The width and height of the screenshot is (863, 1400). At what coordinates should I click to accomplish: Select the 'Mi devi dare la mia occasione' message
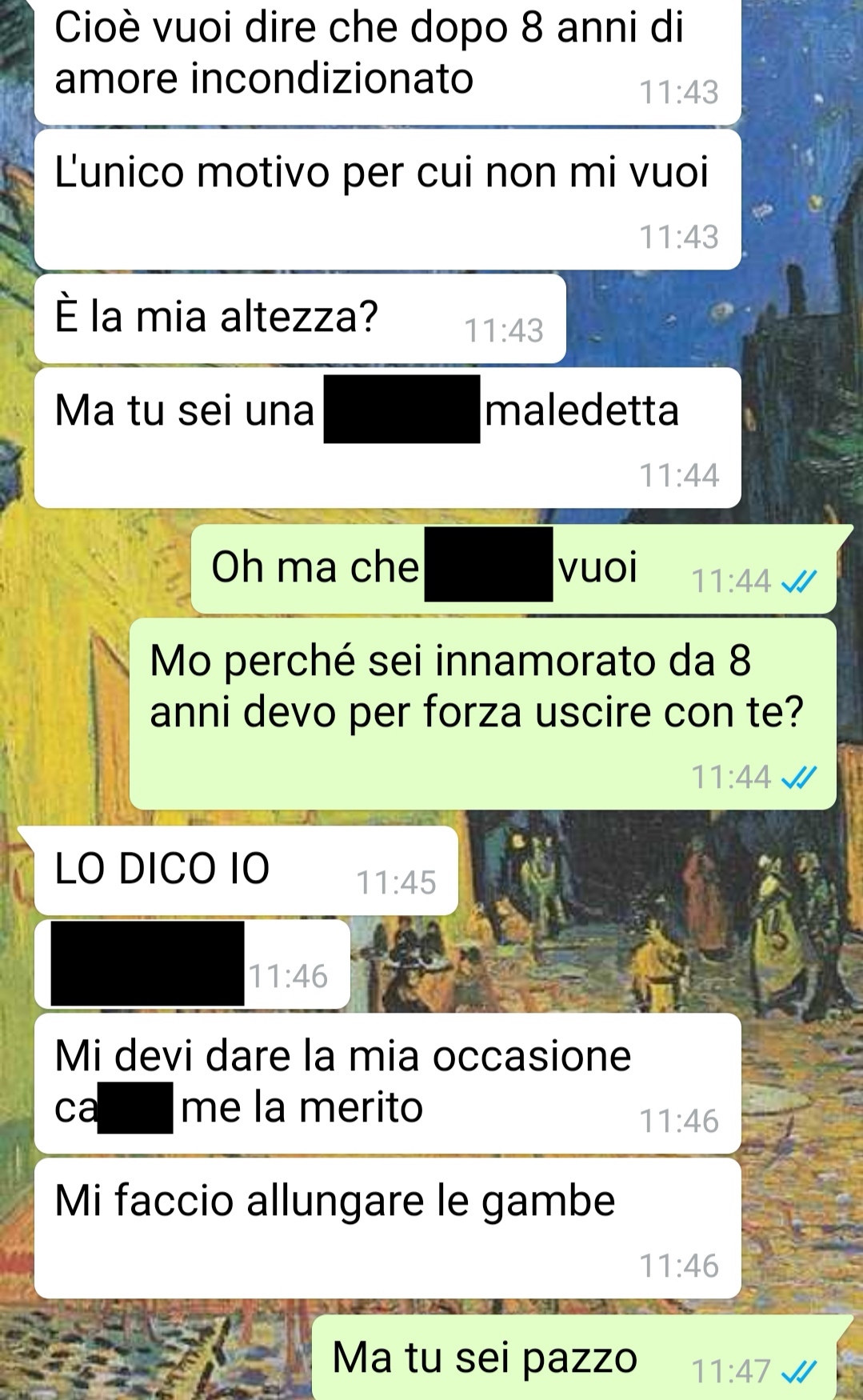[x=388, y=1083]
